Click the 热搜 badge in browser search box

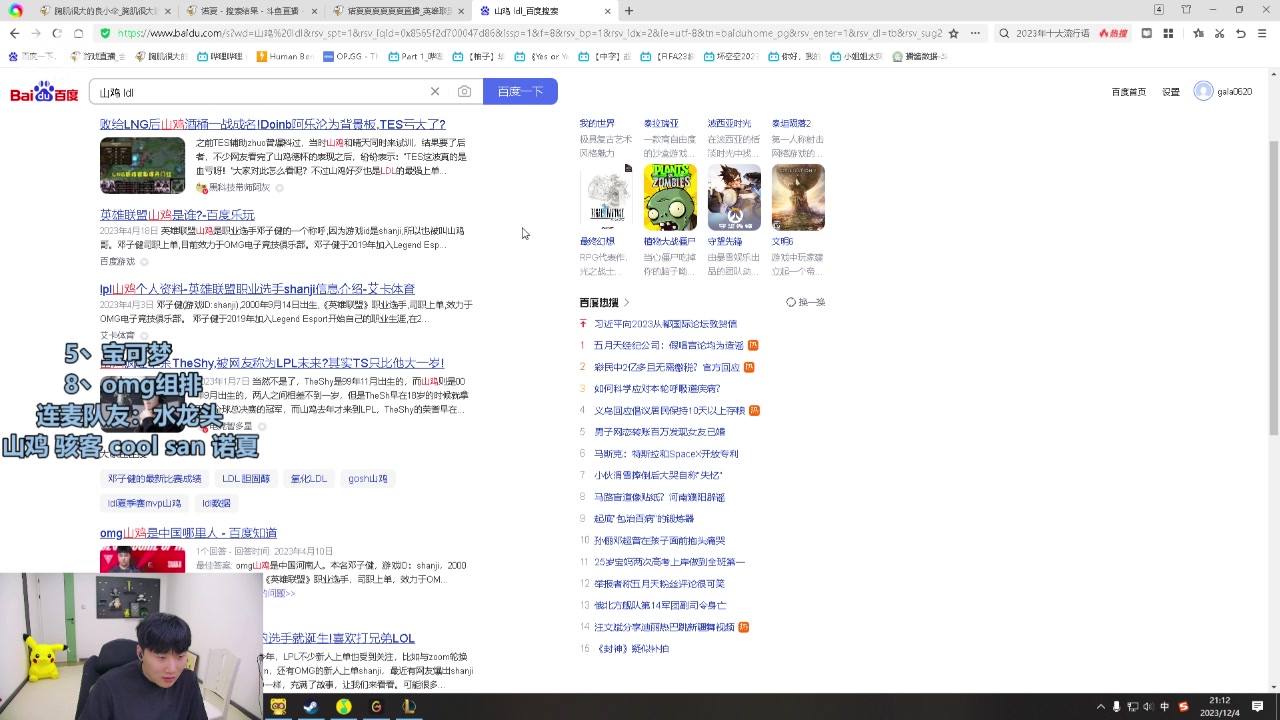point(1113,33)
